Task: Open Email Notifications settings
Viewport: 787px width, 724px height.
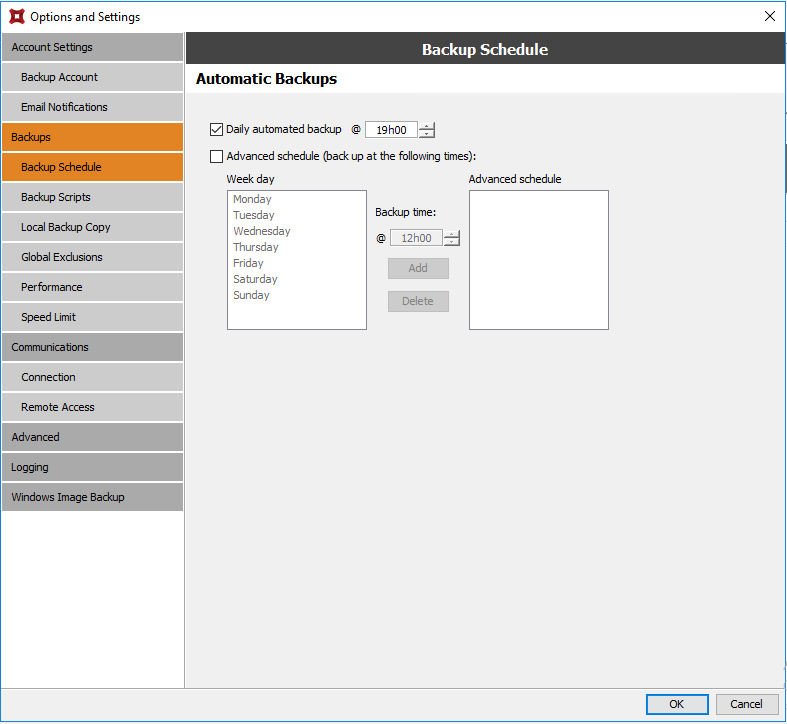Action: (92, 107)
